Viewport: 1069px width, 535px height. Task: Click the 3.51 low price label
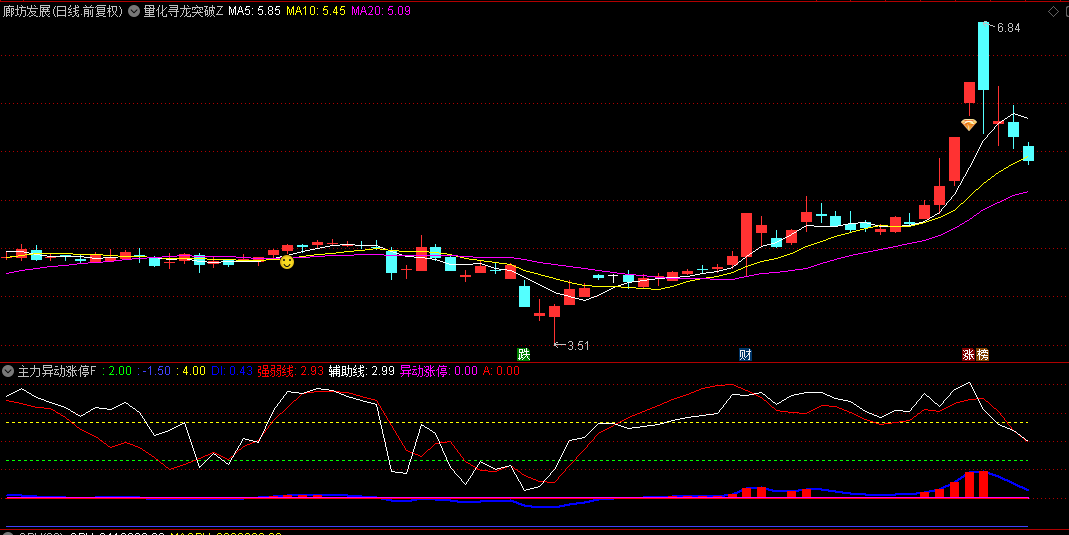[577, 346]
